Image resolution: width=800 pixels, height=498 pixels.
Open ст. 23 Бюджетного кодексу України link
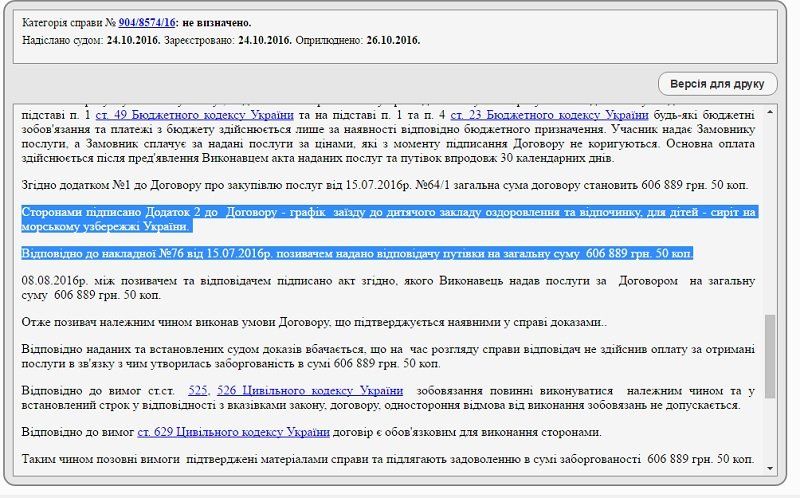point(549,115)
